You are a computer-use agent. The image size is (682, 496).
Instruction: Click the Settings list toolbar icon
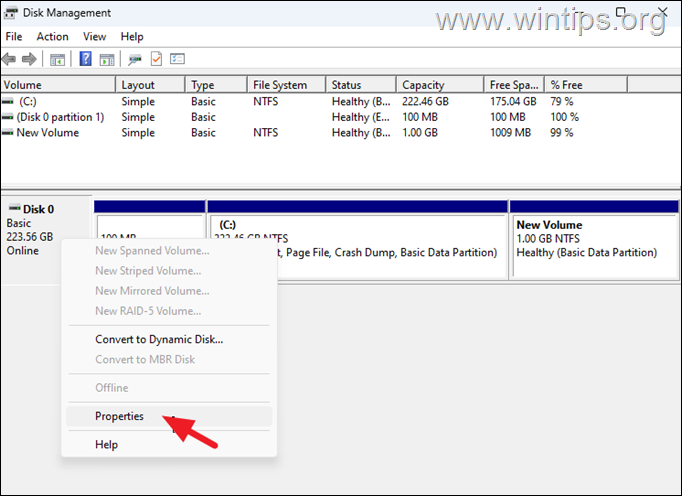click(178, 60)
